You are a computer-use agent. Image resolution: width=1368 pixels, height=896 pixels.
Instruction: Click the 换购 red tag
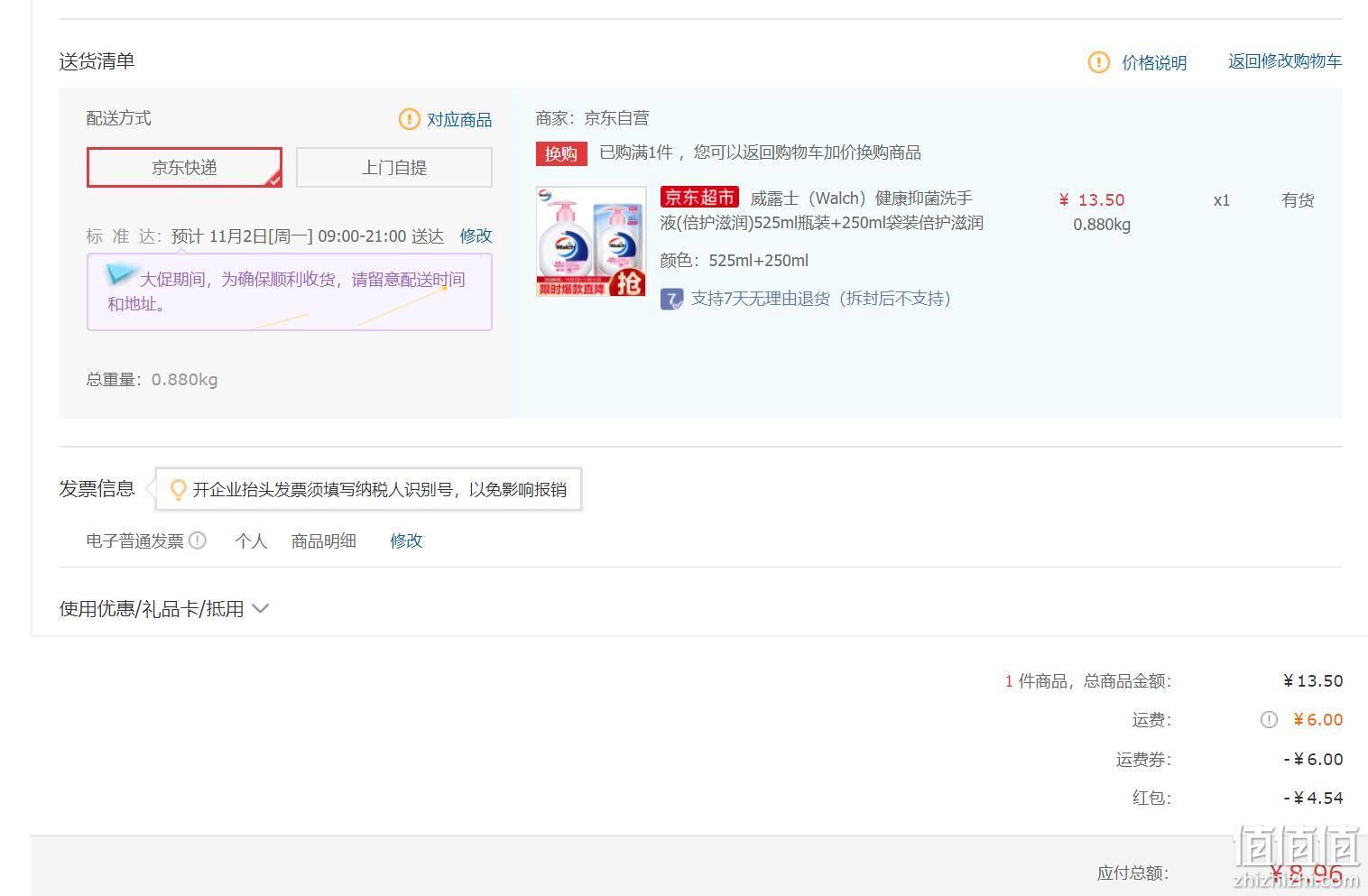pyautogui.click(x=560, y=153)
